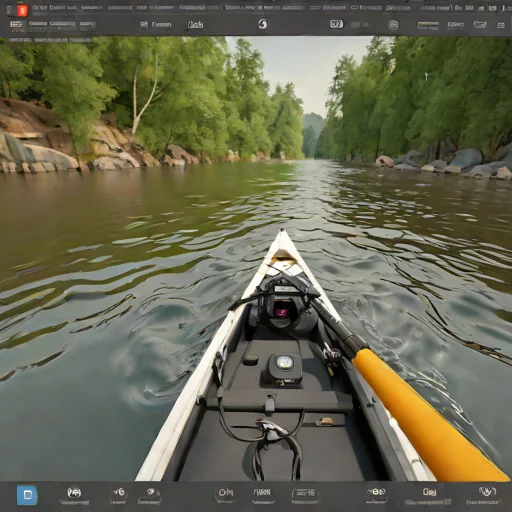This screenshot has height=512, width=512.
Task: Click the circular ring icon in top toolbar
Action: 393,25
